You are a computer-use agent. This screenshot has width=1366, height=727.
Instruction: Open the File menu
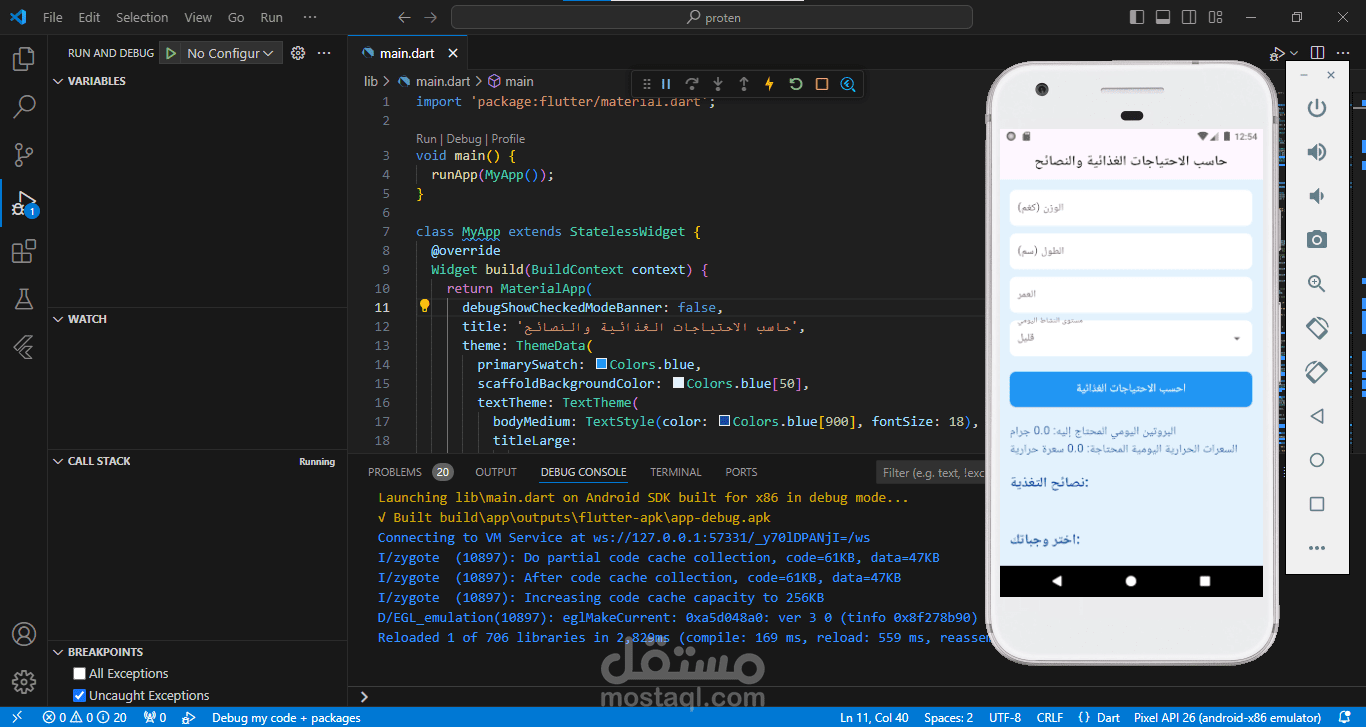53,17
